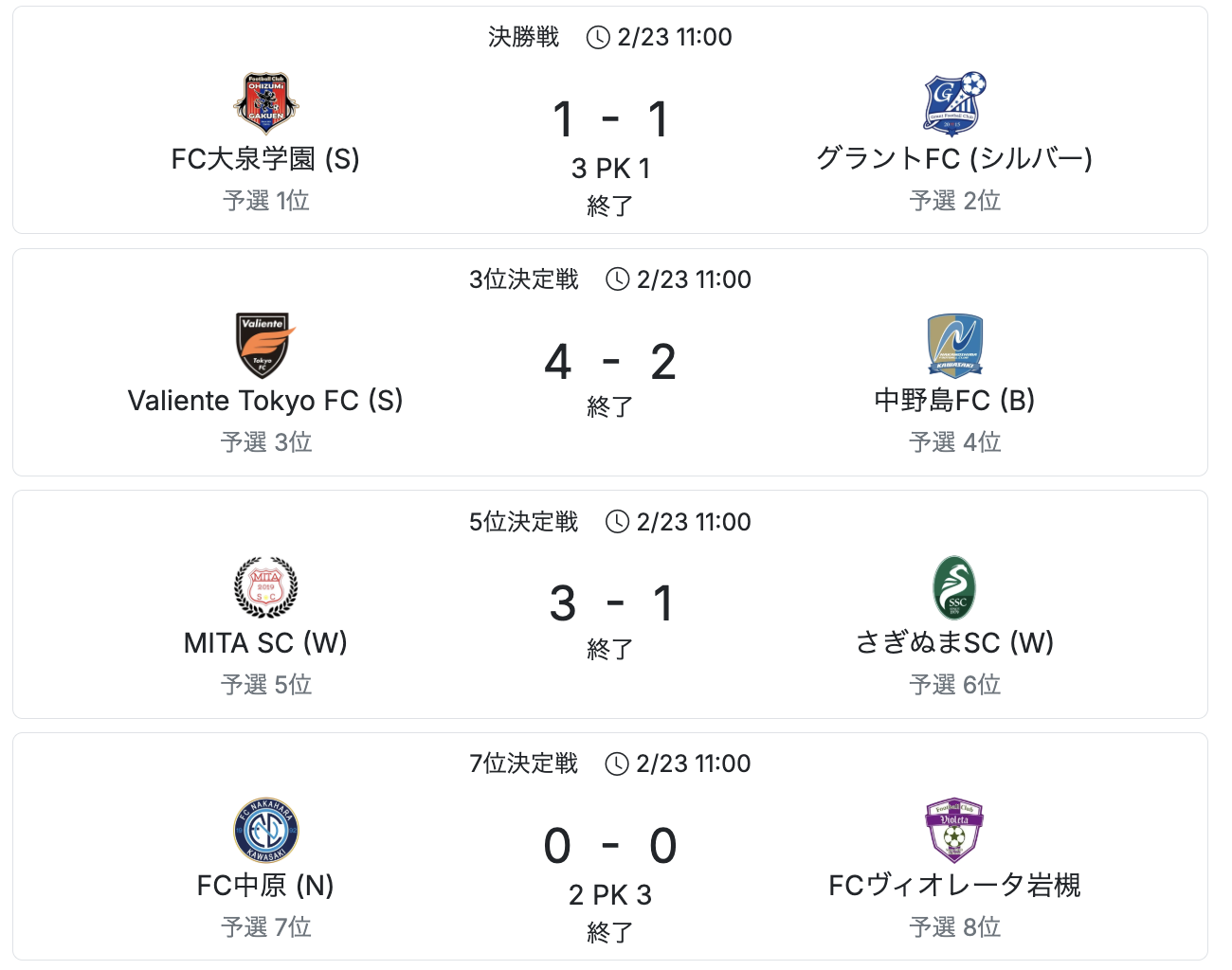Select the 3 PK 1 penalty result
The width and height of the screenshot is (1232, 970).
[x=610, y=169]
